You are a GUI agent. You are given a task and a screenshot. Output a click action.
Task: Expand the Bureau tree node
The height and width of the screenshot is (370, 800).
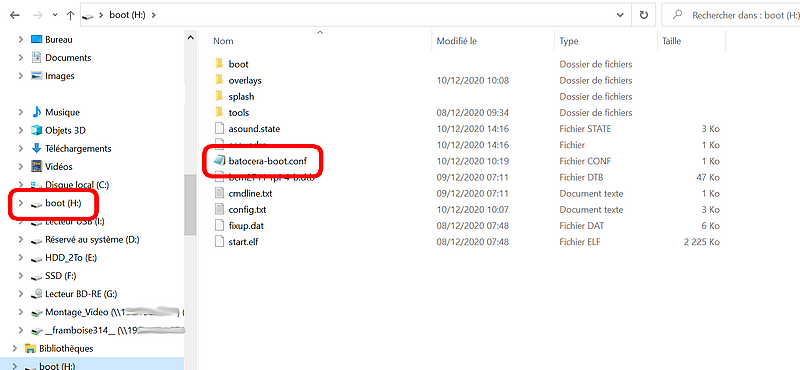point(20,39)
